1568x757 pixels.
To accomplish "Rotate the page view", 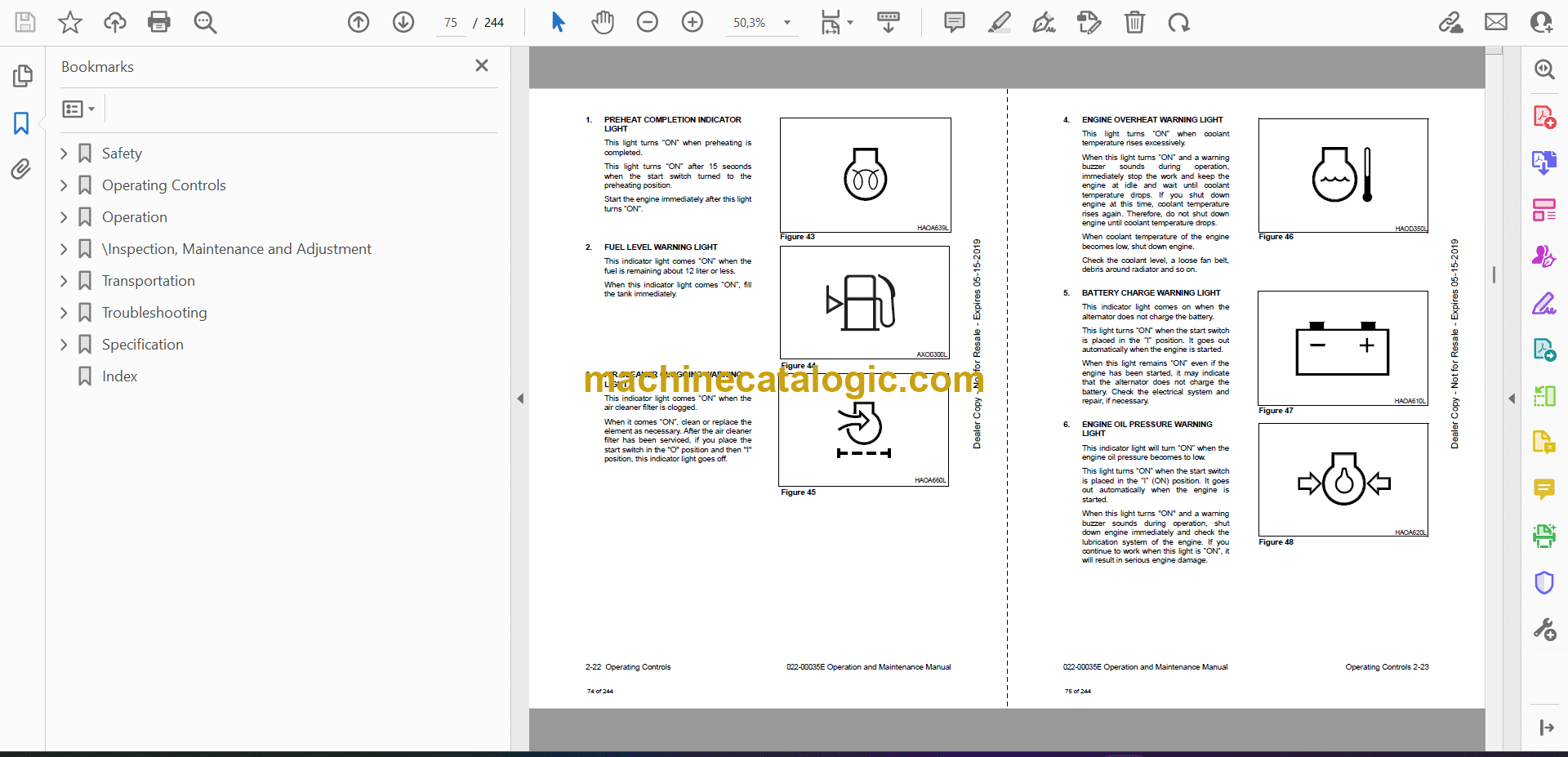I will 1178,22.
